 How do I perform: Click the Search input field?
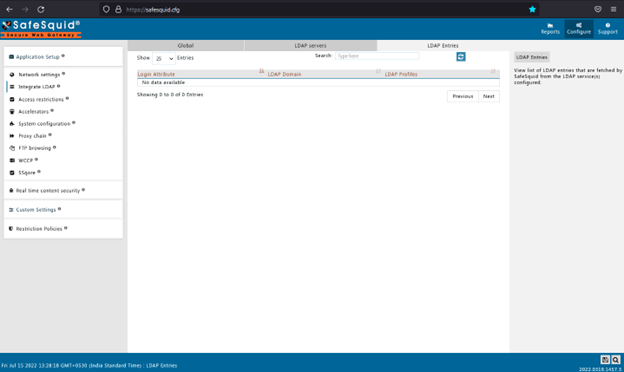(x=376, y=56)
